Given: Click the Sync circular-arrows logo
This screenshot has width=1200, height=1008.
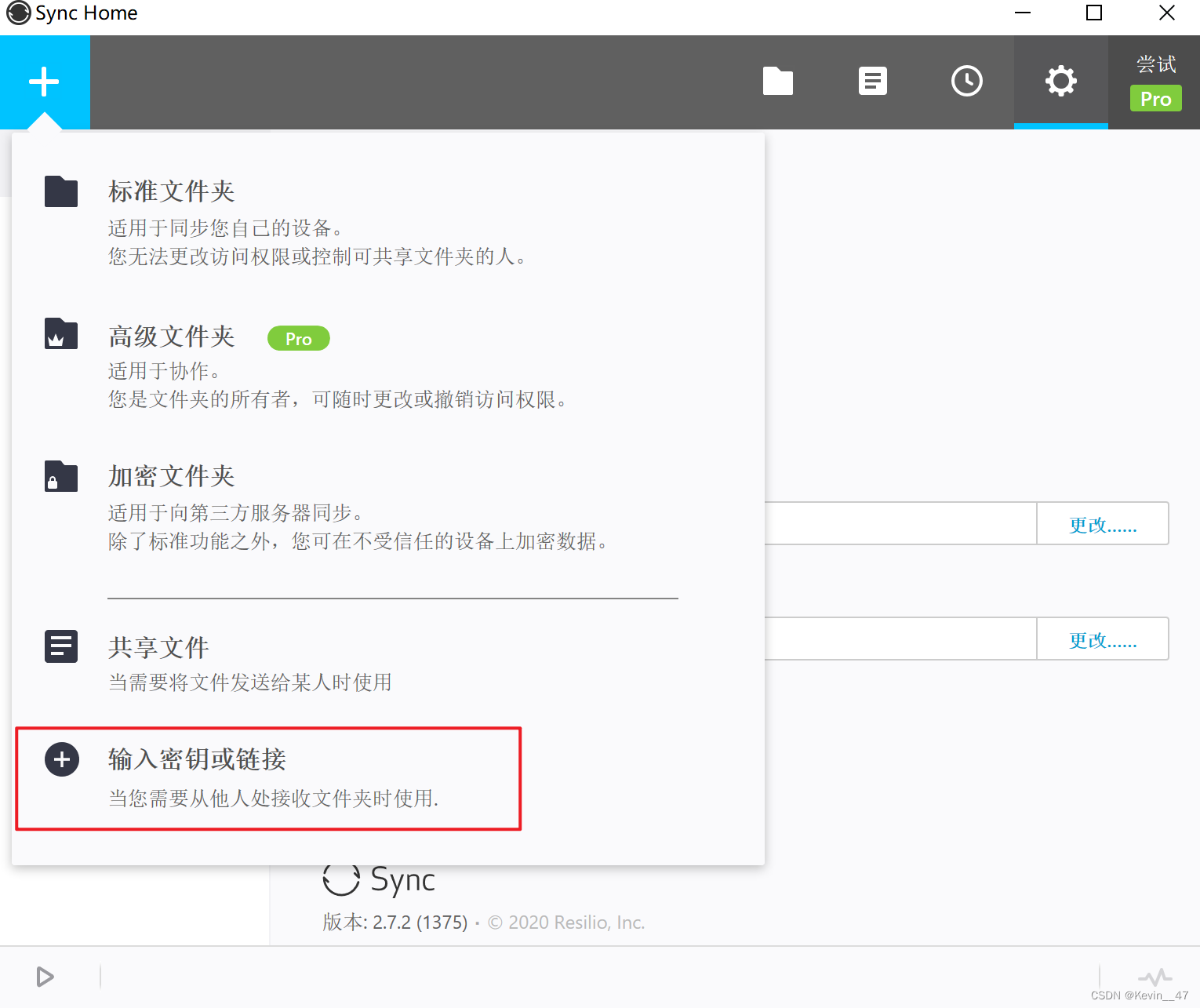Looking at the screenshot, I should pyautogui.click(x=341, y=879).
